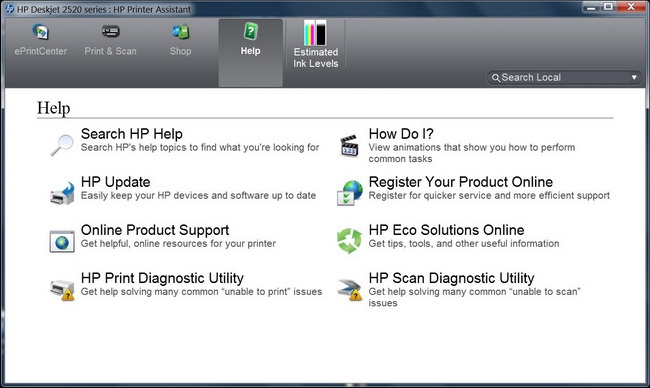The image size is (650, 388).
Task: Open the Register Your Product Online link
Action: 461,182
